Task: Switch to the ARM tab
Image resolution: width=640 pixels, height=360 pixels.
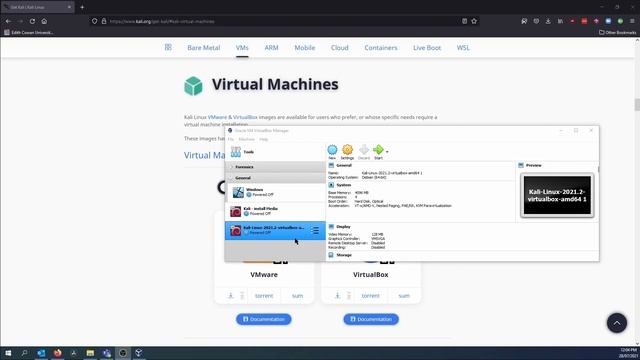Action: (x=271, y=48)
